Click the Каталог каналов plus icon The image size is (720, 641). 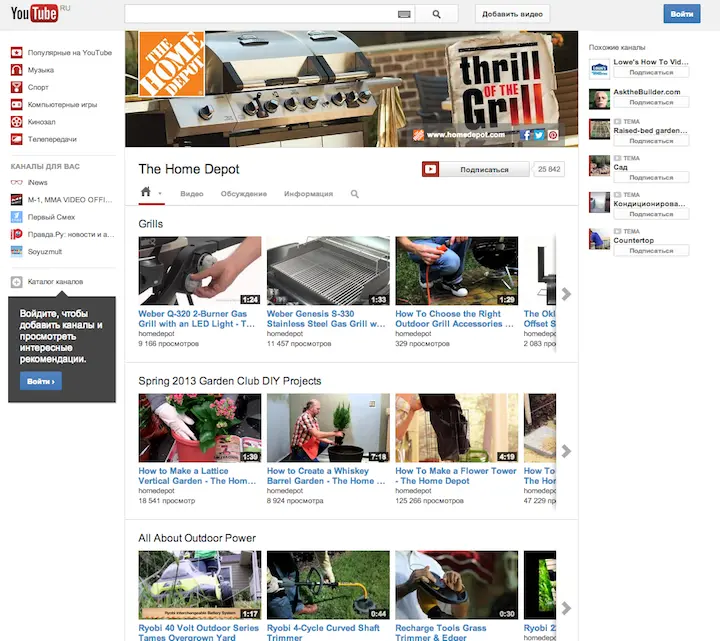pos(17,282)
